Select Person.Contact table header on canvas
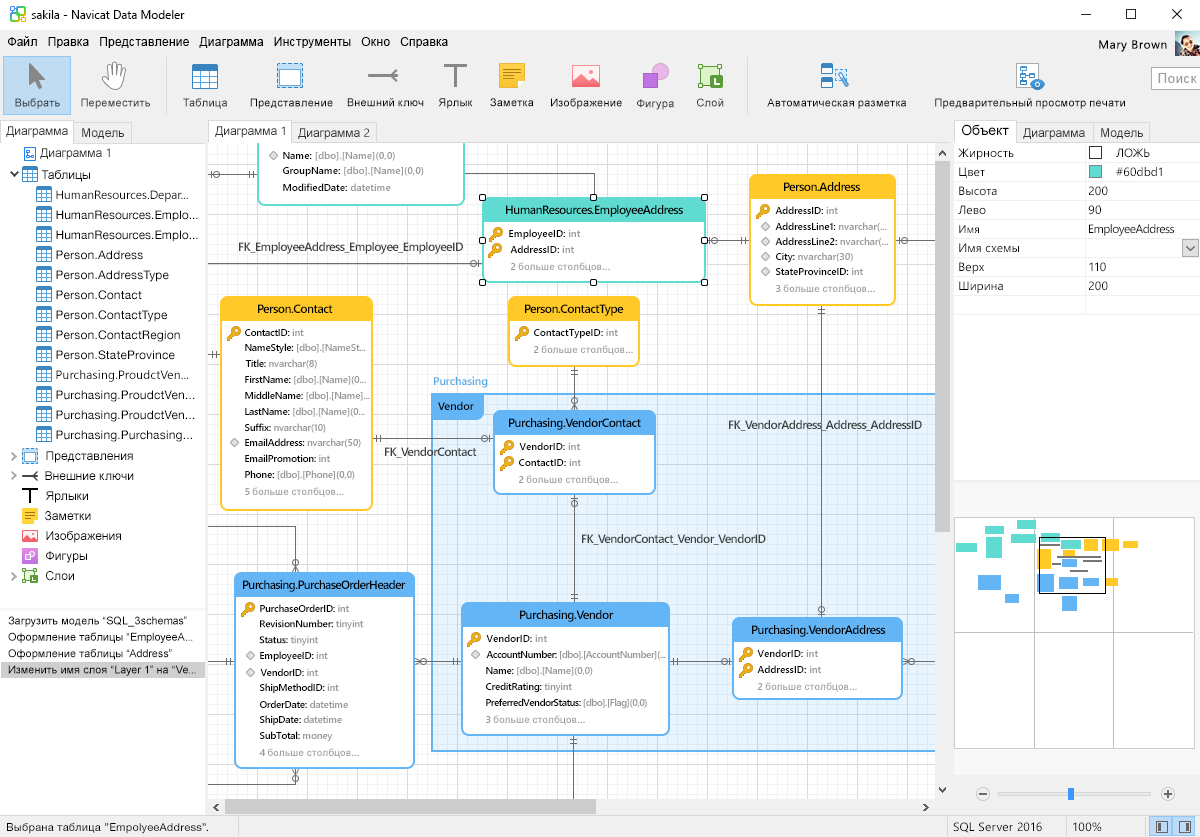The height and width of the screenshot is (837, 1200). [295, 309]
